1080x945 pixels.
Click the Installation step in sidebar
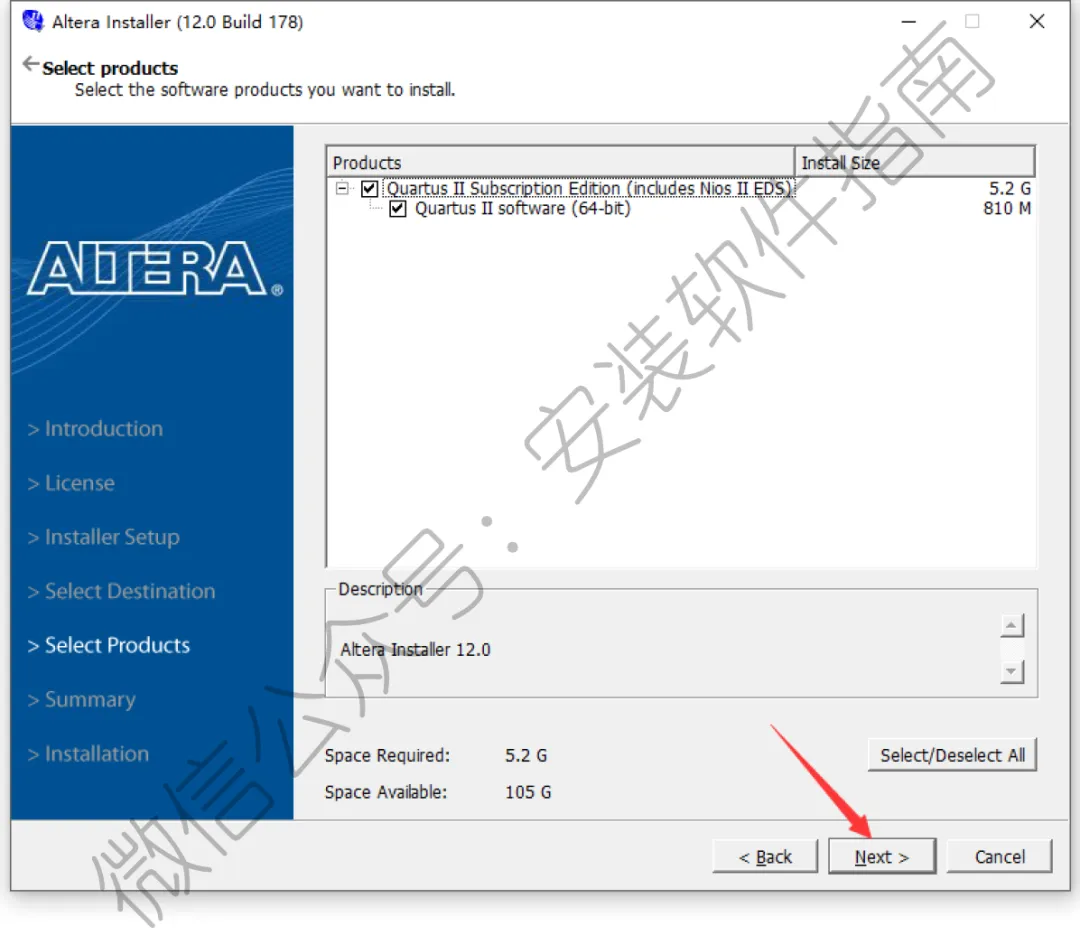coord(88,754)
